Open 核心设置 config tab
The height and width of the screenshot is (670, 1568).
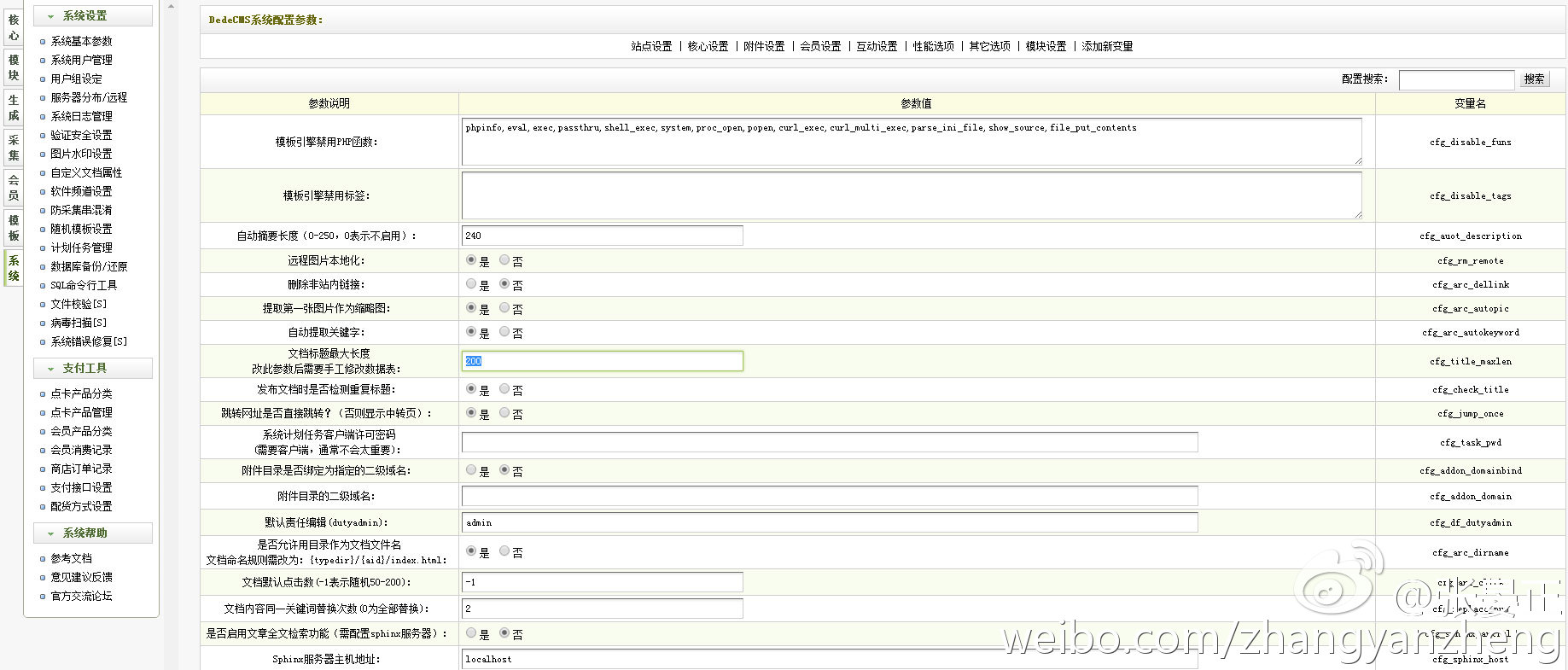click(708, 46)
